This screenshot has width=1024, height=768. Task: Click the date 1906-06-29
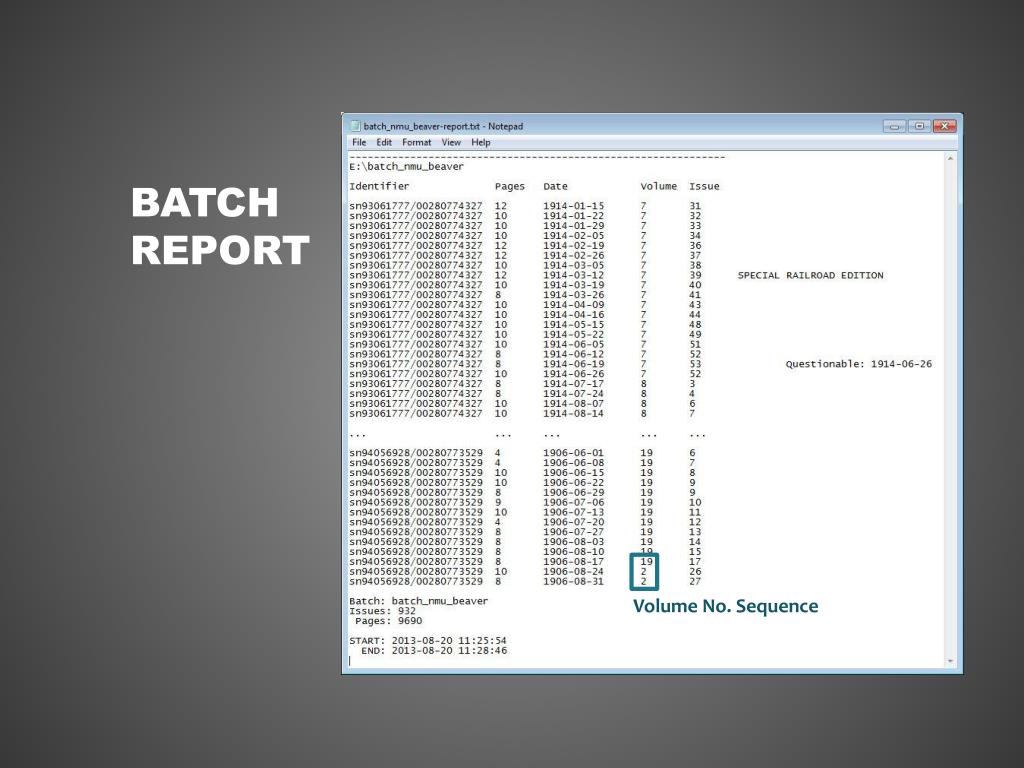574,492
